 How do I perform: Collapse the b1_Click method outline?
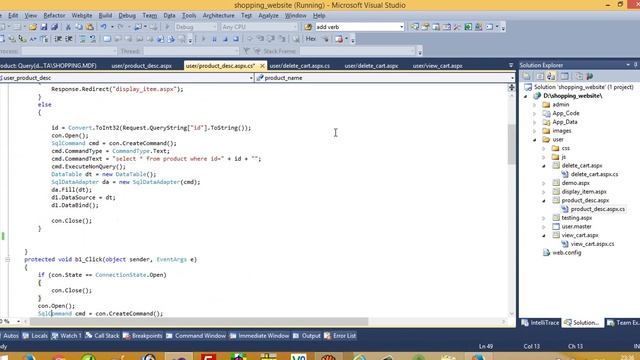pyautogui.click(x=7, y=259)
